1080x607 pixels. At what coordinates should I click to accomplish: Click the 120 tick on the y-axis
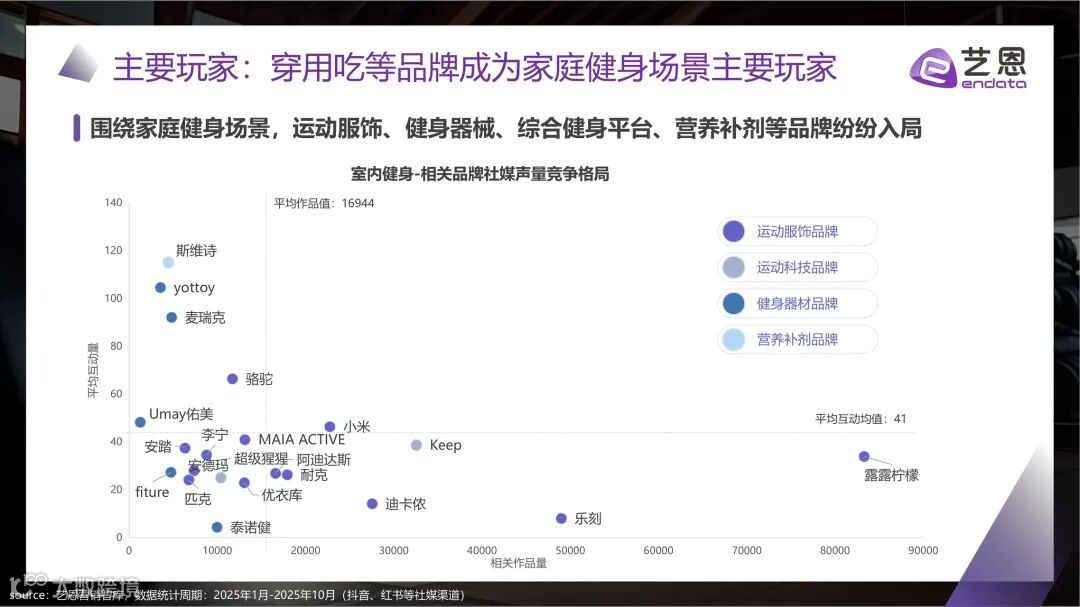pos(114,250)
